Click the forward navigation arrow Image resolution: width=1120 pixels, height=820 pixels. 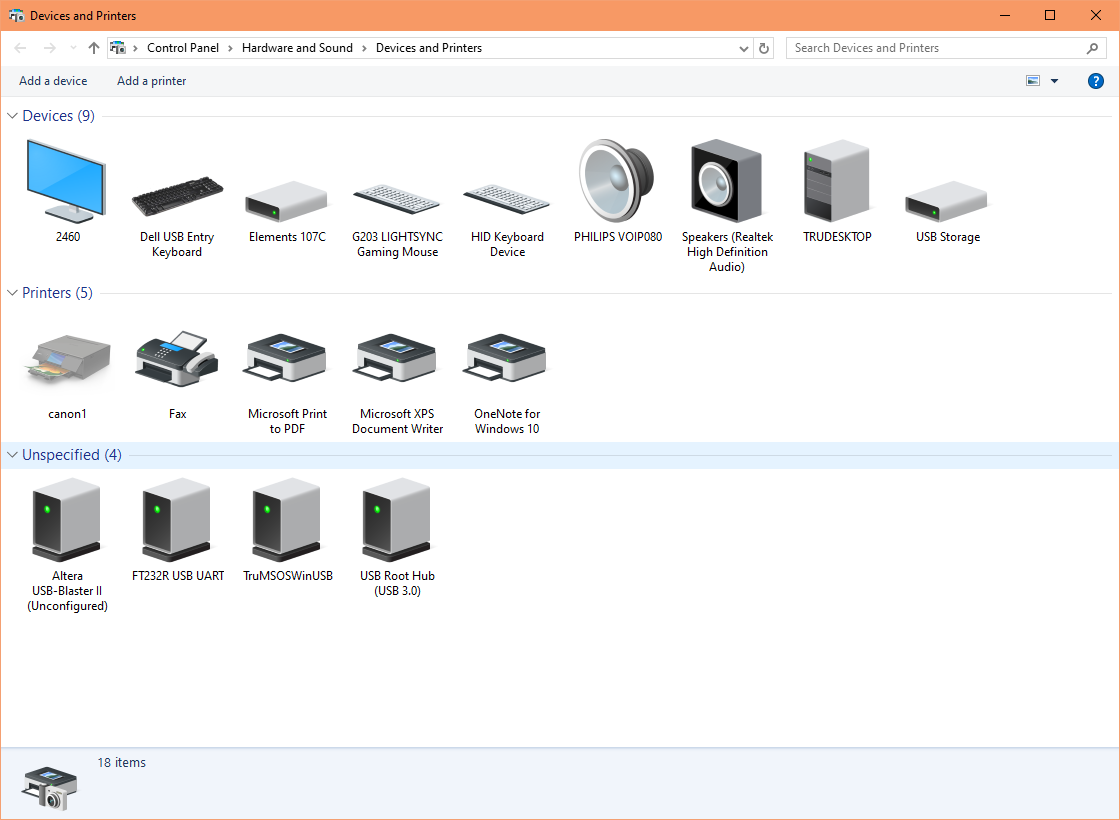pos(49,48)
